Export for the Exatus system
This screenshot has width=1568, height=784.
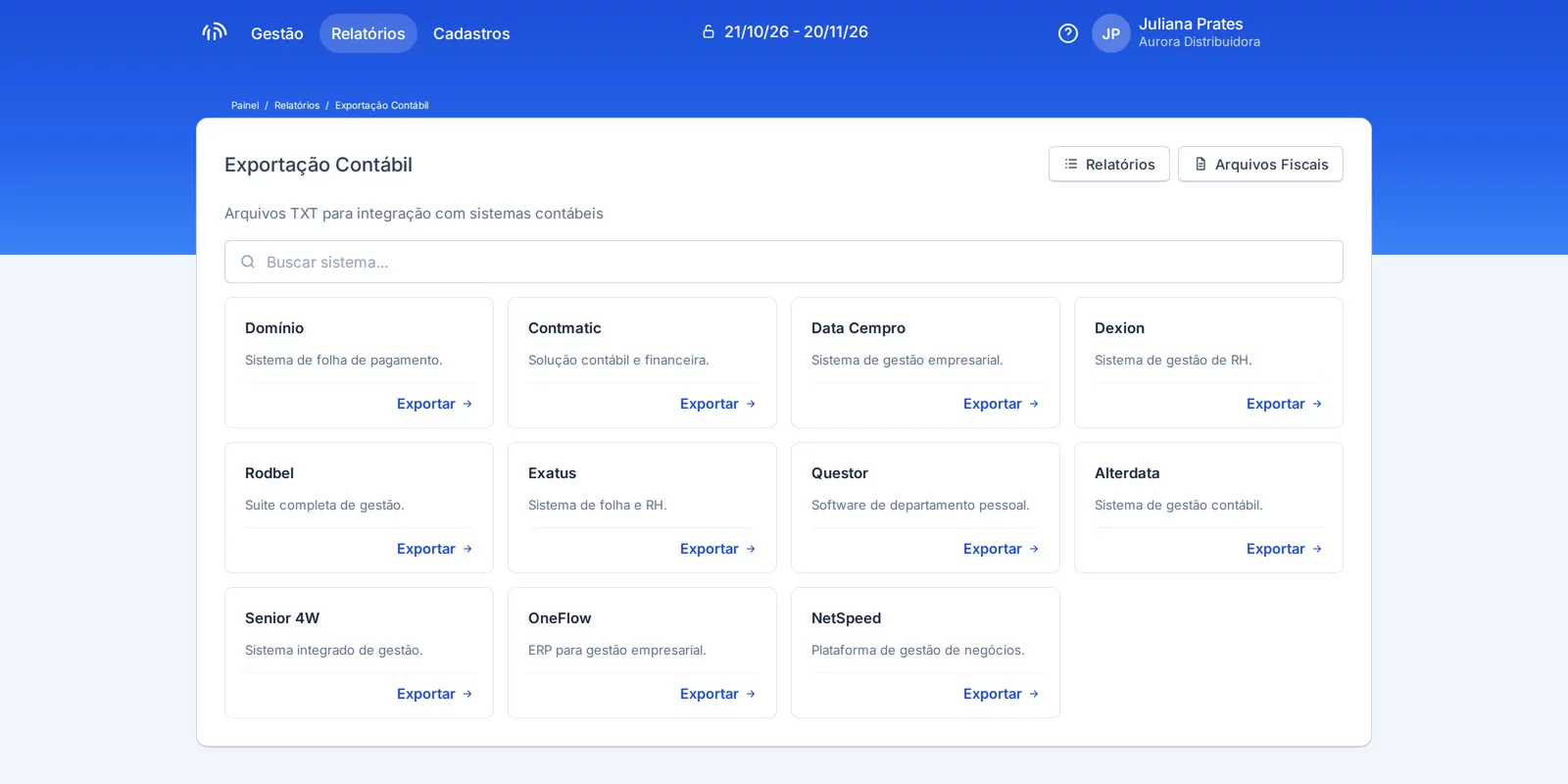pyautogui.click(x=718, y=549)
